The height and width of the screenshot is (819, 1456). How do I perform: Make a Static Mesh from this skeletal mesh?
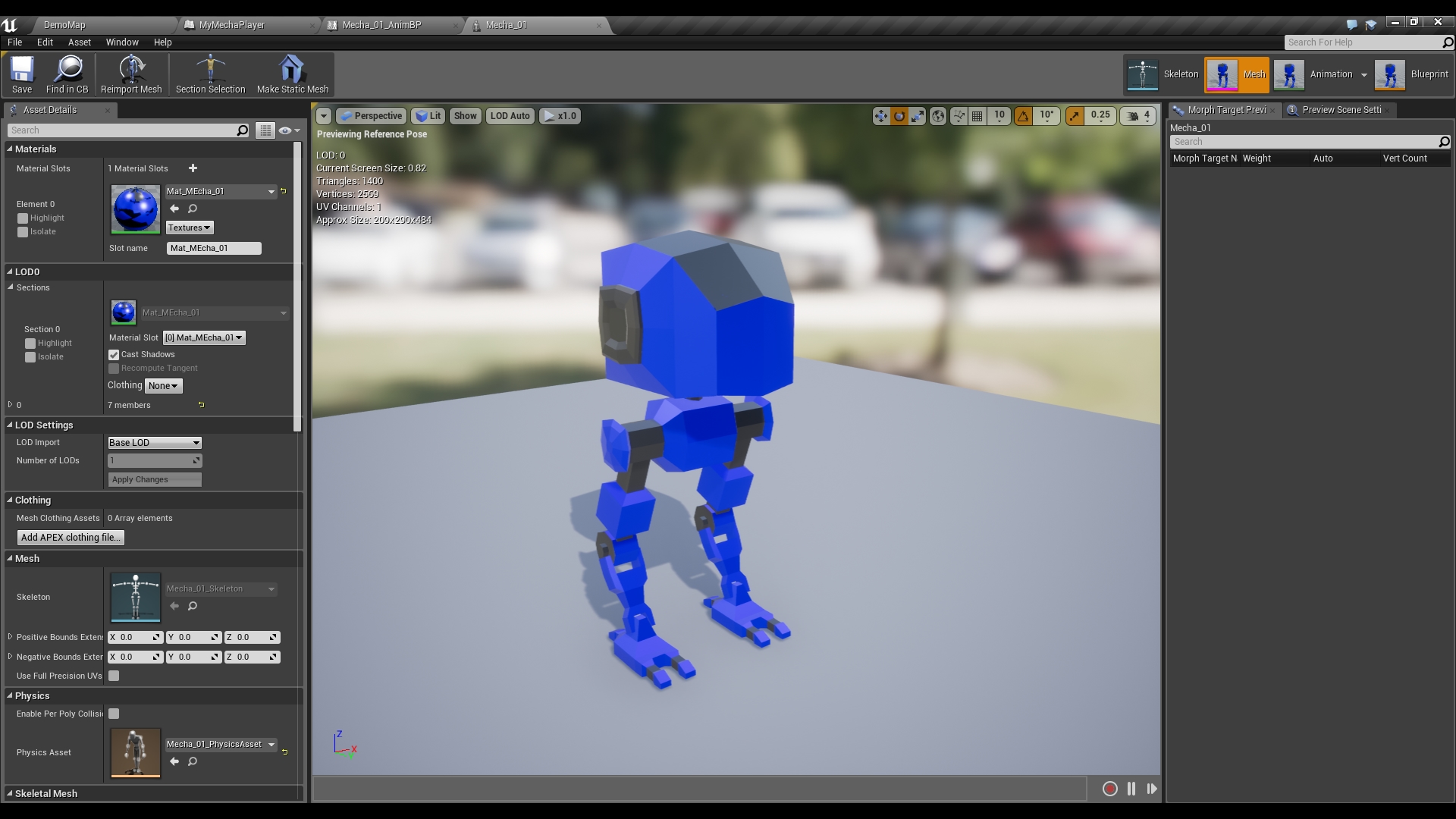pyautogui.click(x=291, y=74)
